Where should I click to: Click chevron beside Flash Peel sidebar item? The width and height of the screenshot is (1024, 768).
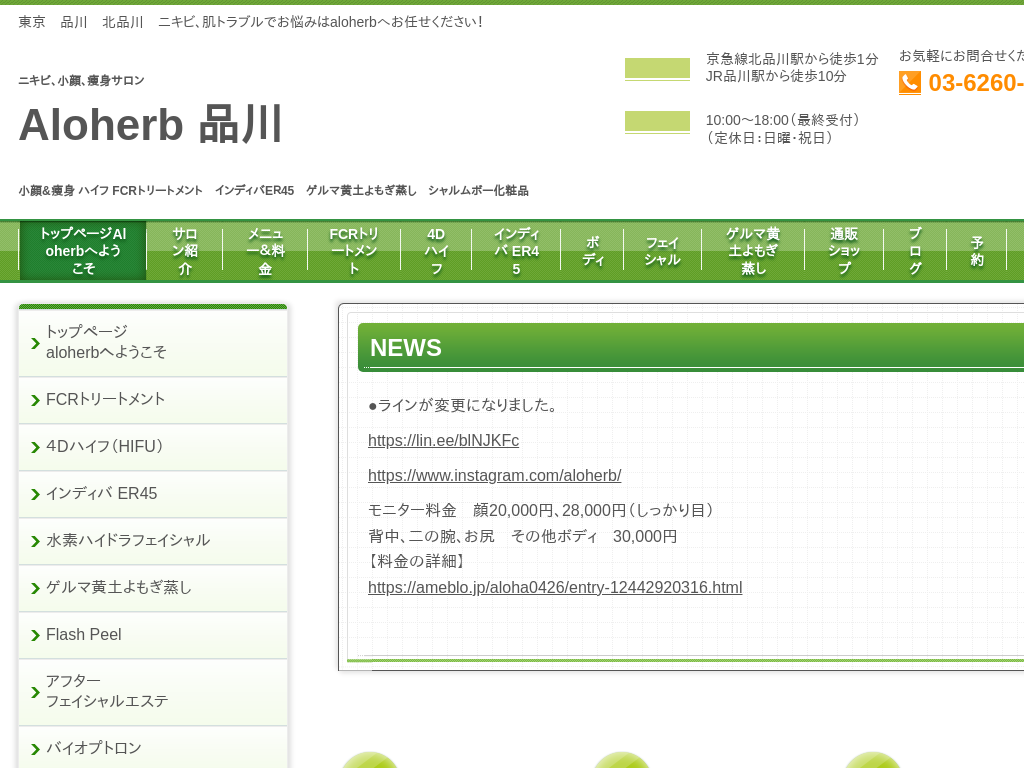click(35, 635)
